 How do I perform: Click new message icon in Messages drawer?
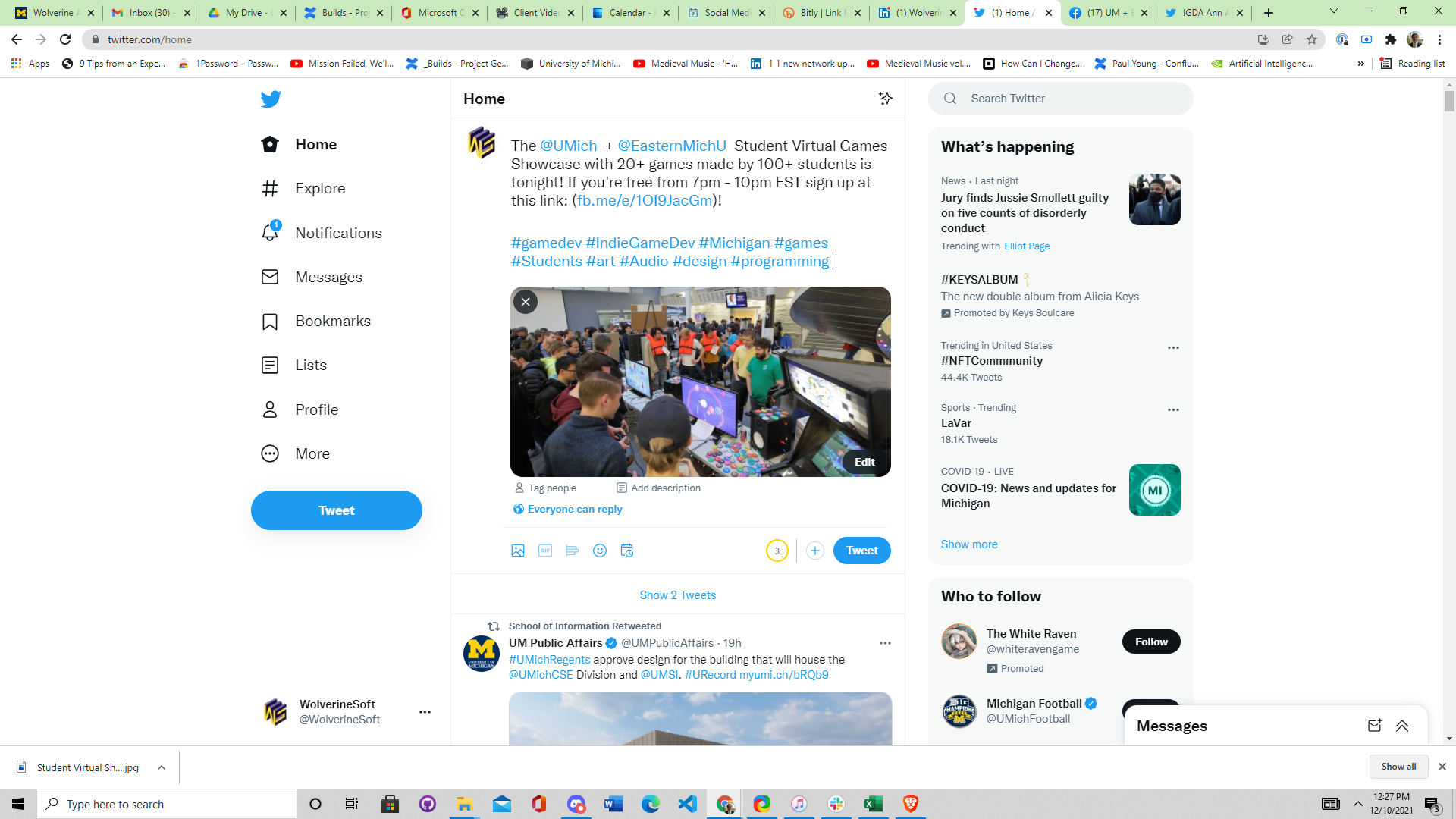1375,726
